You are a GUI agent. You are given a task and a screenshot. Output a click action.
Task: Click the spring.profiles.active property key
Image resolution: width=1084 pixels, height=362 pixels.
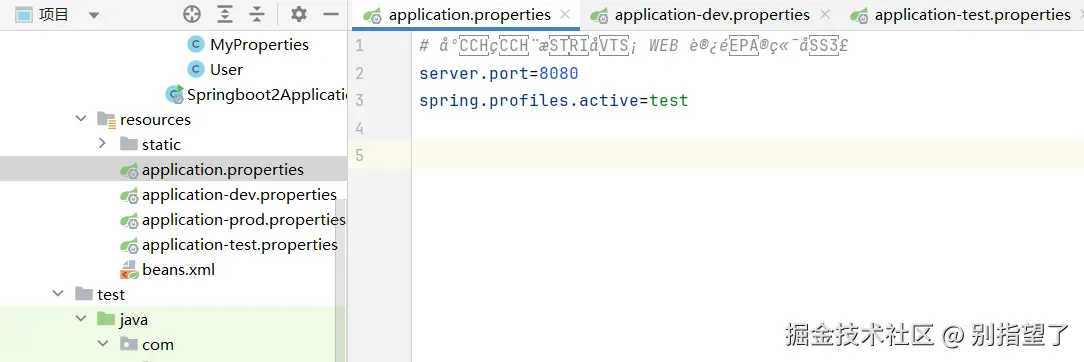[529, 101]
